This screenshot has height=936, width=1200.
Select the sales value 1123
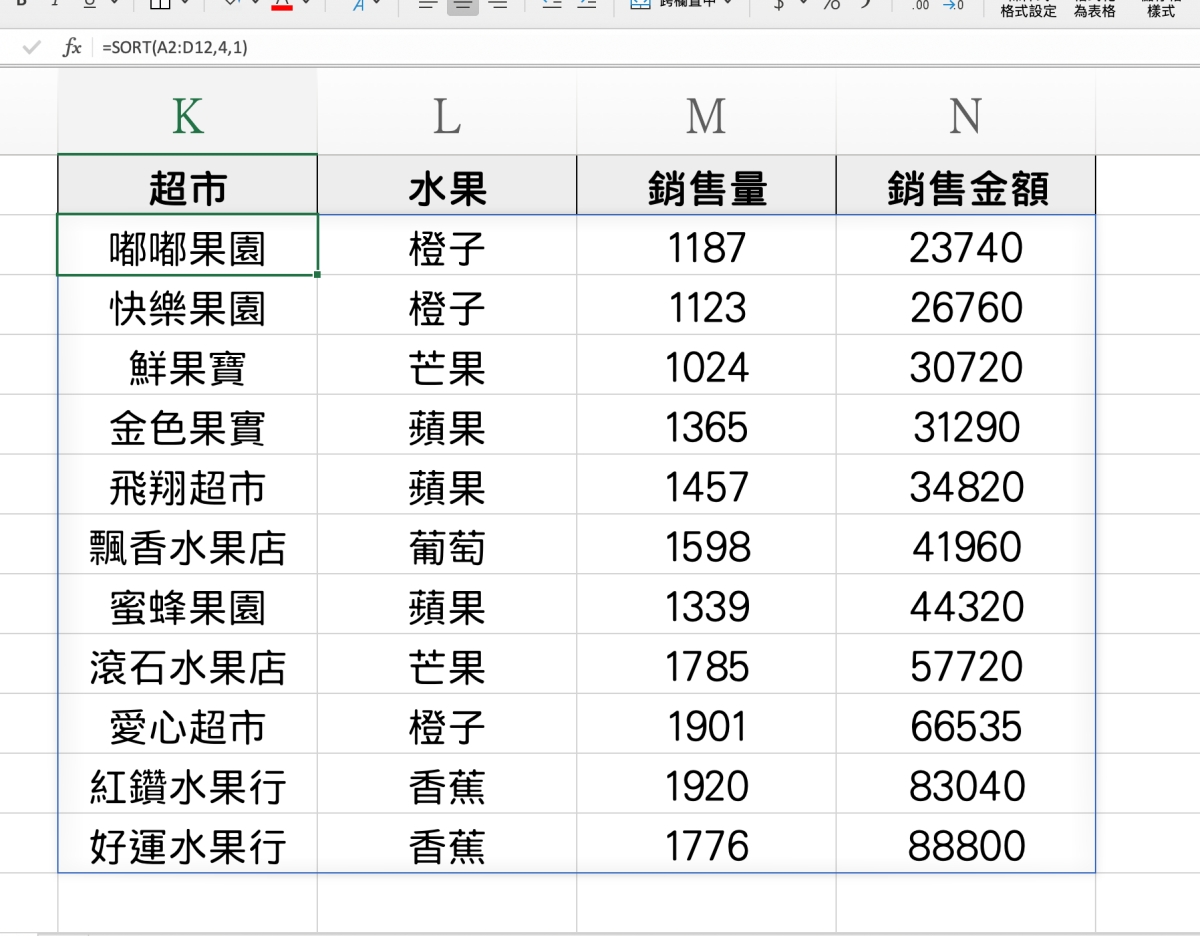(706, 305)
